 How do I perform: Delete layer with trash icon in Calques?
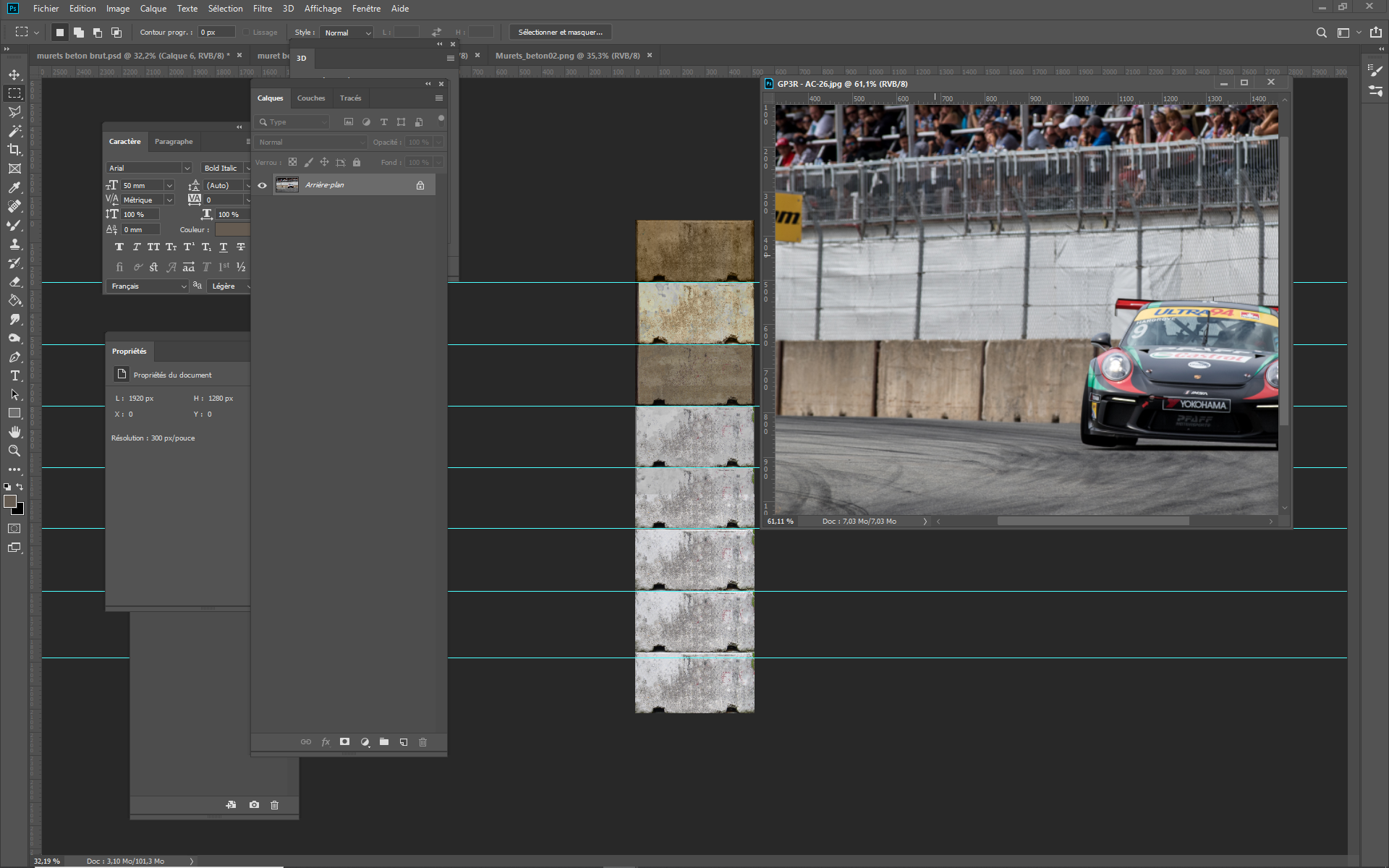pyautogui.click(x=423, y=742)
